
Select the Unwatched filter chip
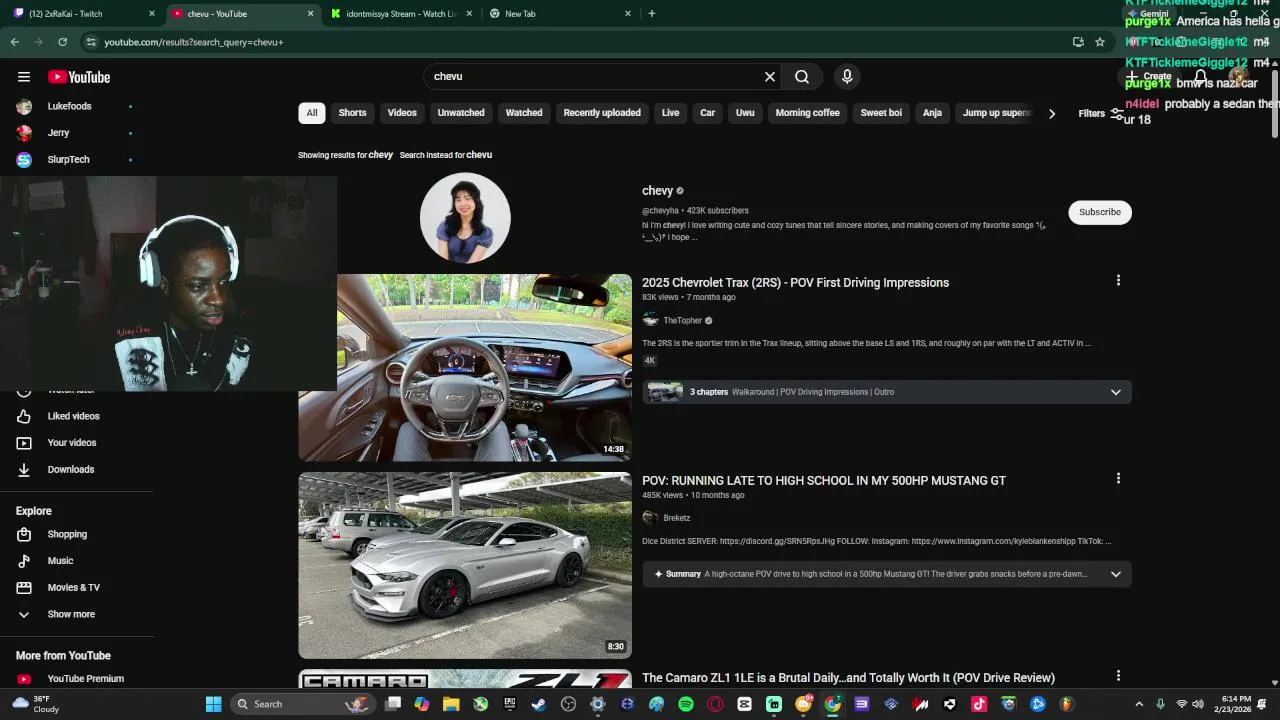pos(461,113)
